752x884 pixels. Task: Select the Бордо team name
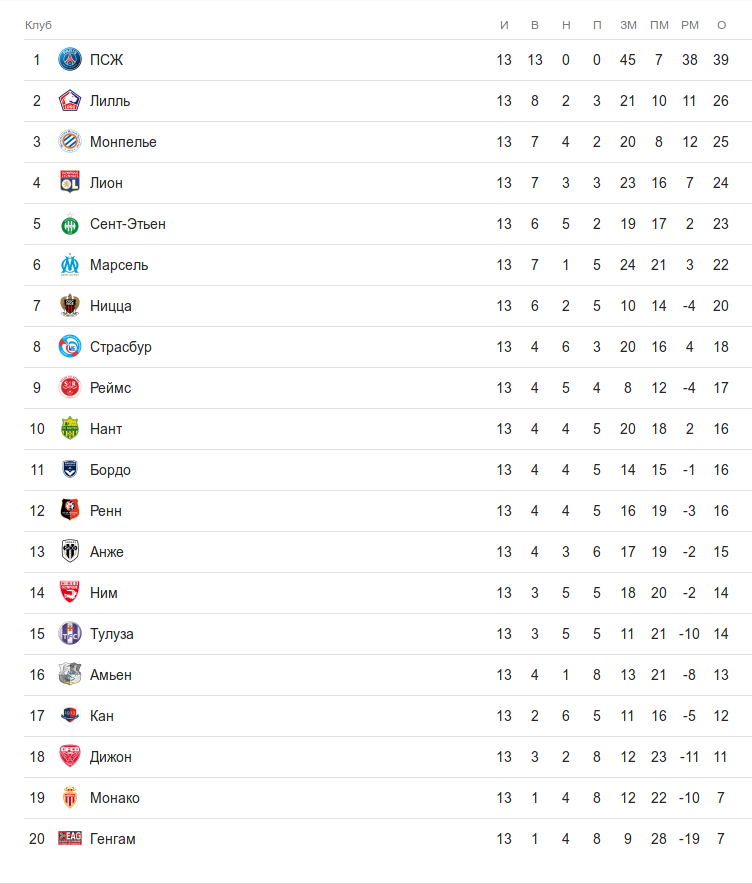(110, 470)
